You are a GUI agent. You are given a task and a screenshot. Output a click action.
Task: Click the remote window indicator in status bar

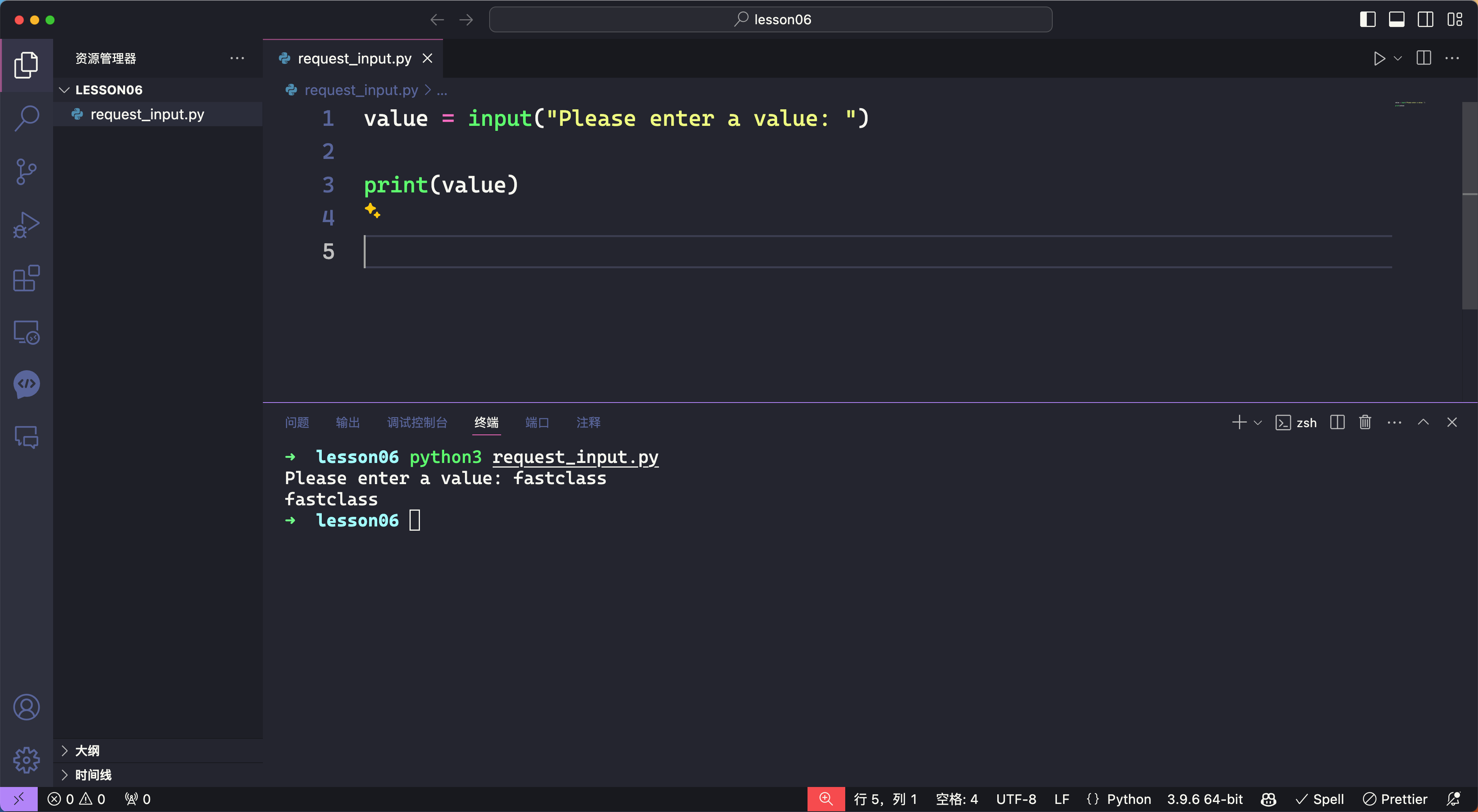(19, 799)
